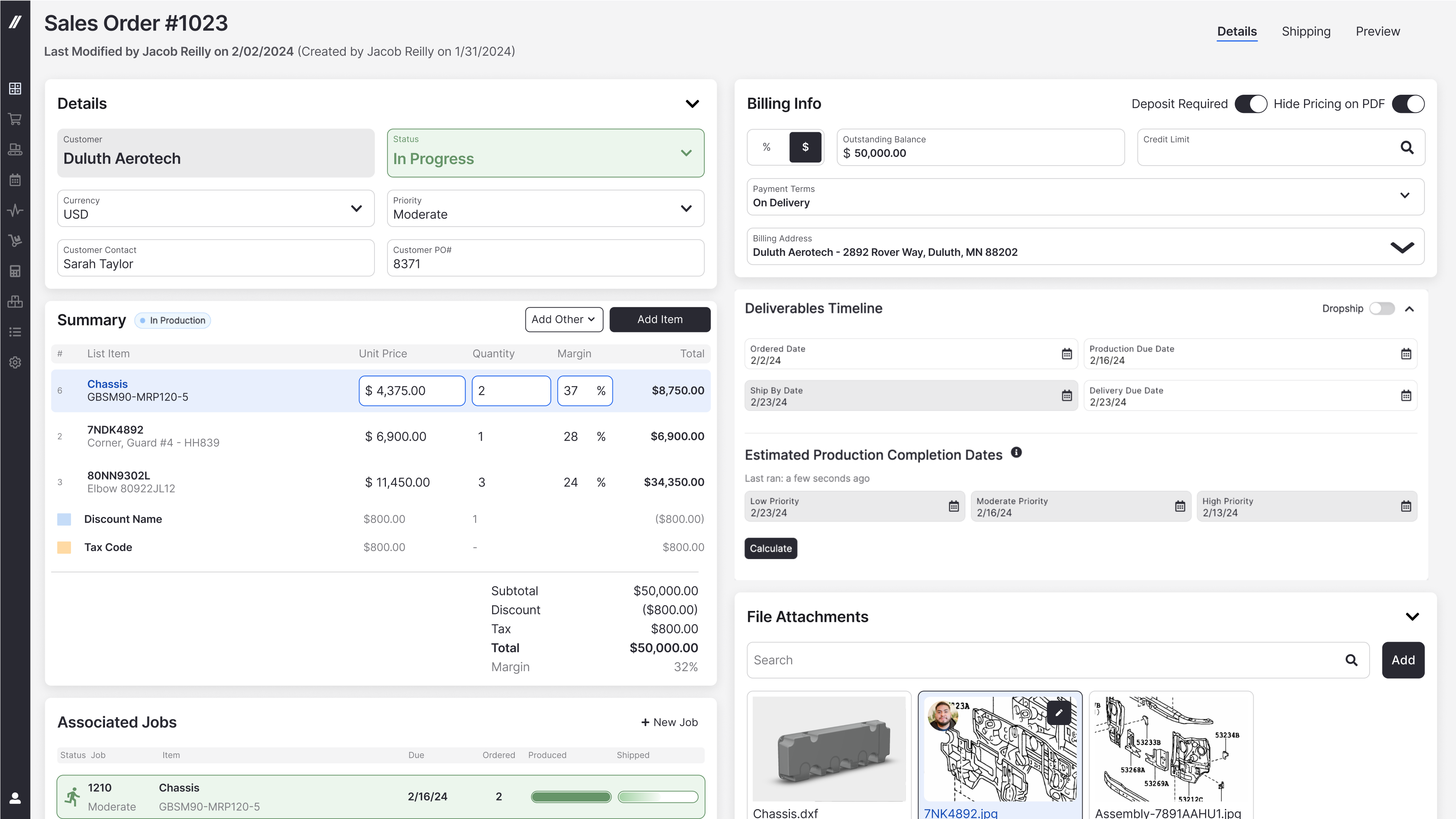This screenshot has height=819, width=1456.
Task: Open the activity monitor module icon
Action: 15,210
